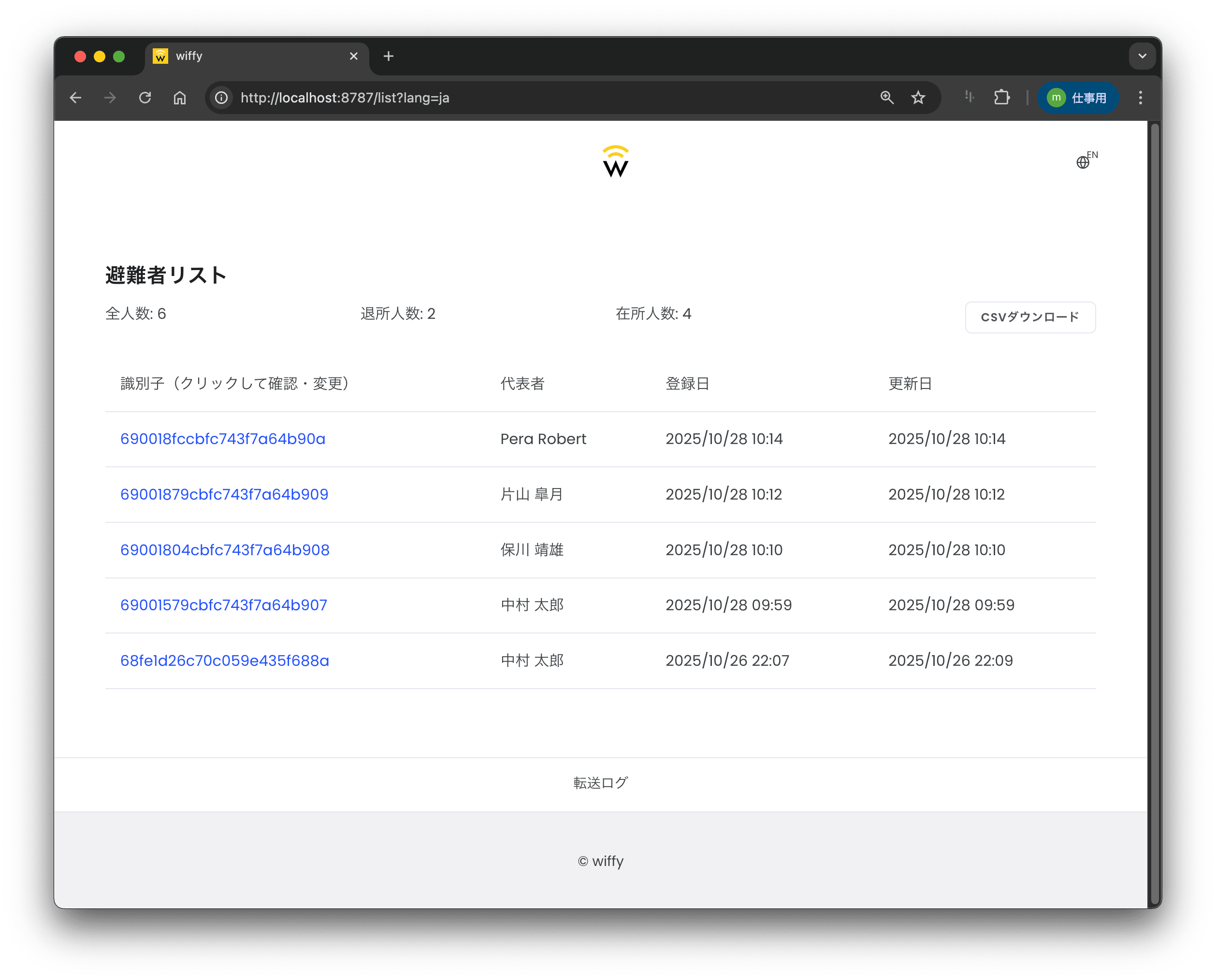Open a new tab with plus button
1216x980 pixels.
pos(389,56)
